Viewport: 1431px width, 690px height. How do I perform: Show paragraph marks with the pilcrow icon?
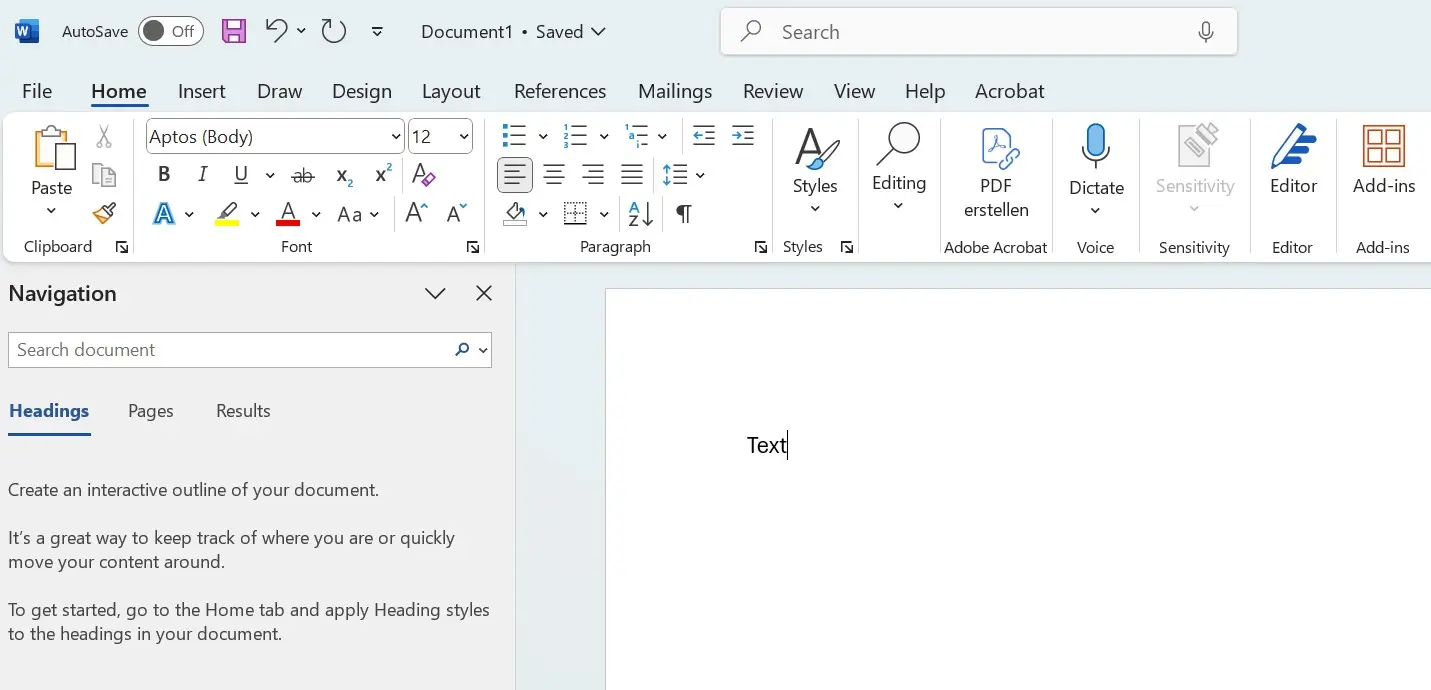click(x=684, y=213)
